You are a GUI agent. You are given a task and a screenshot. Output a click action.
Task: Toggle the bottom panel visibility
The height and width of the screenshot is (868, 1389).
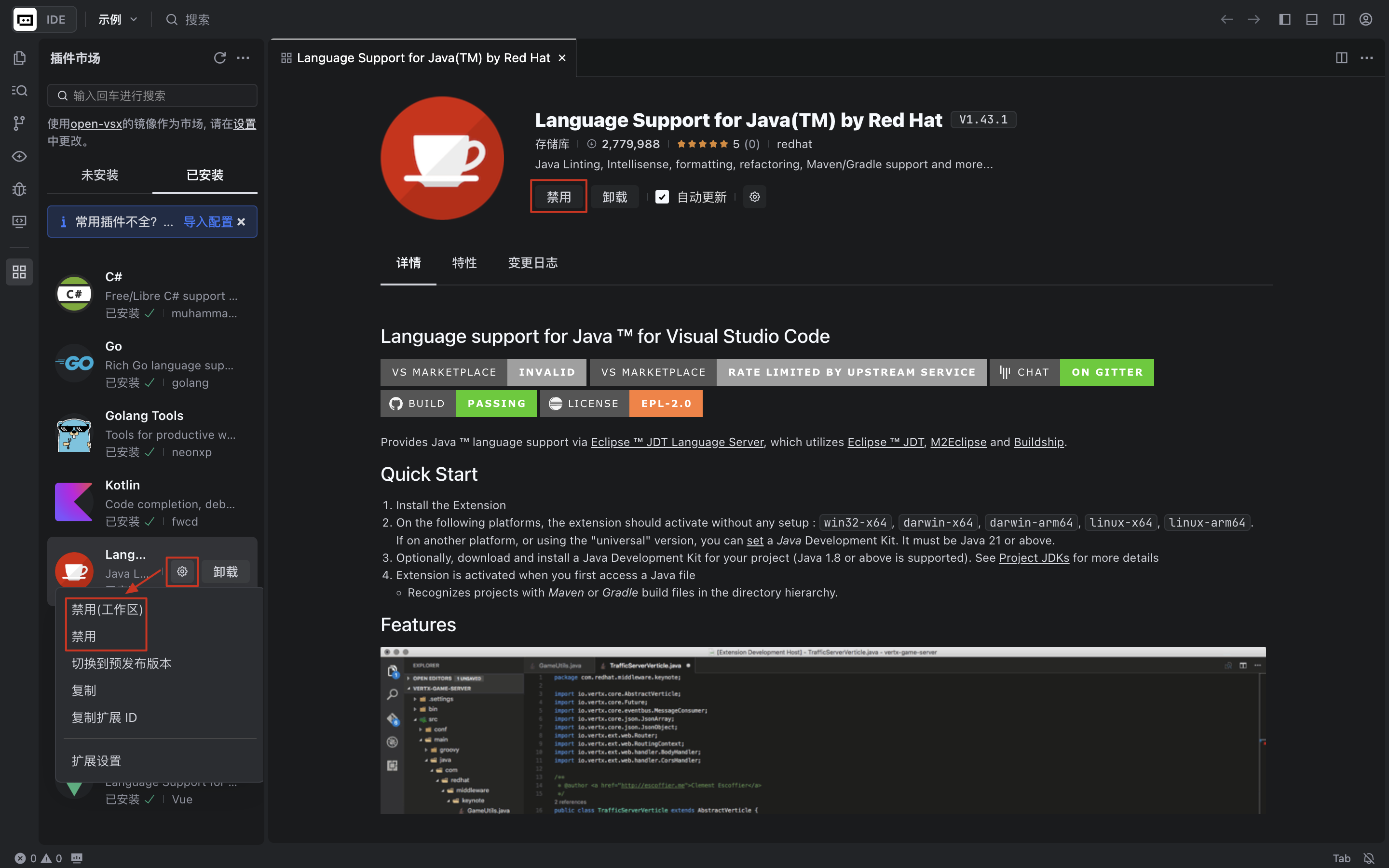1311,19
